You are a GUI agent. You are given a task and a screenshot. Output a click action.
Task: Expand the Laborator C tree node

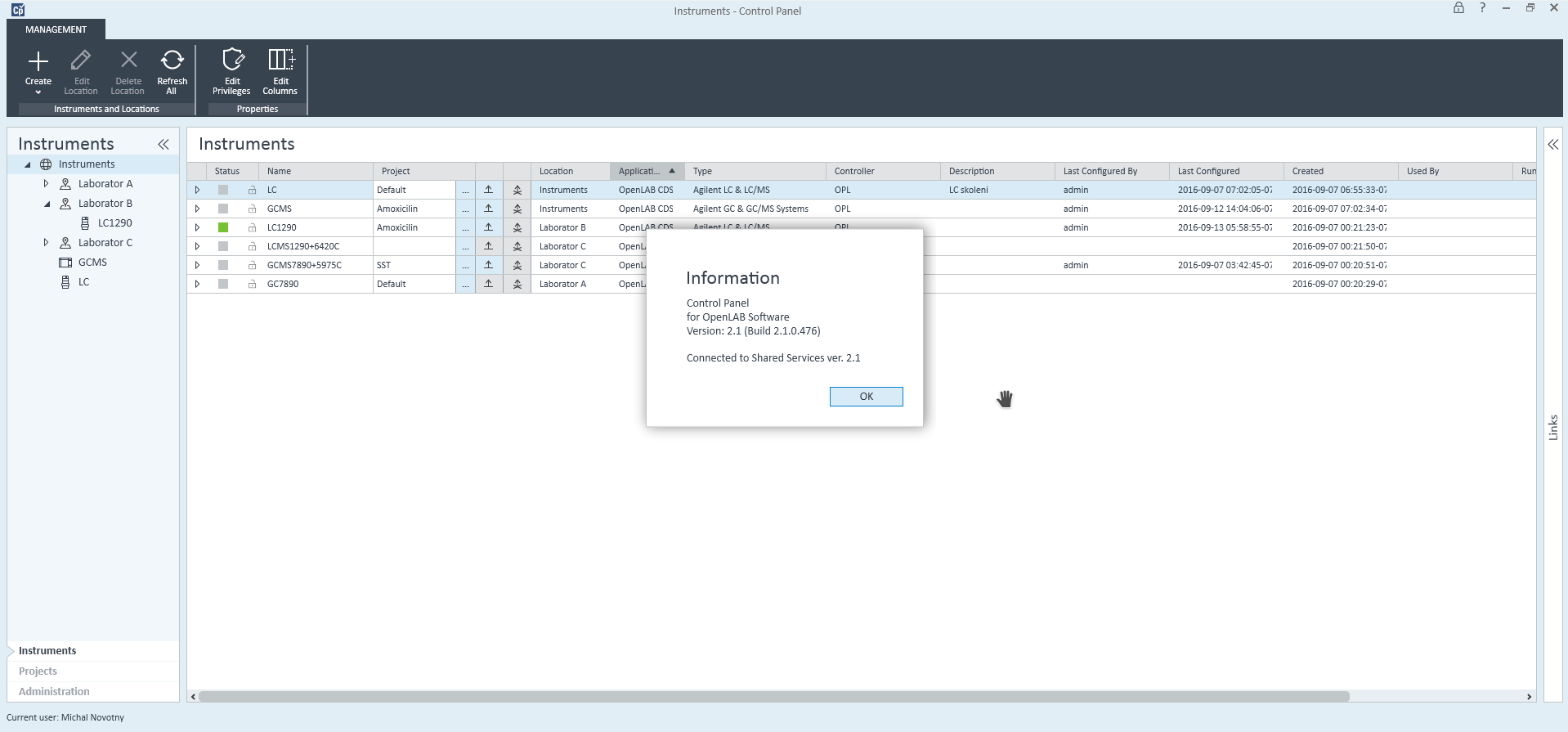tap(46, 243)
